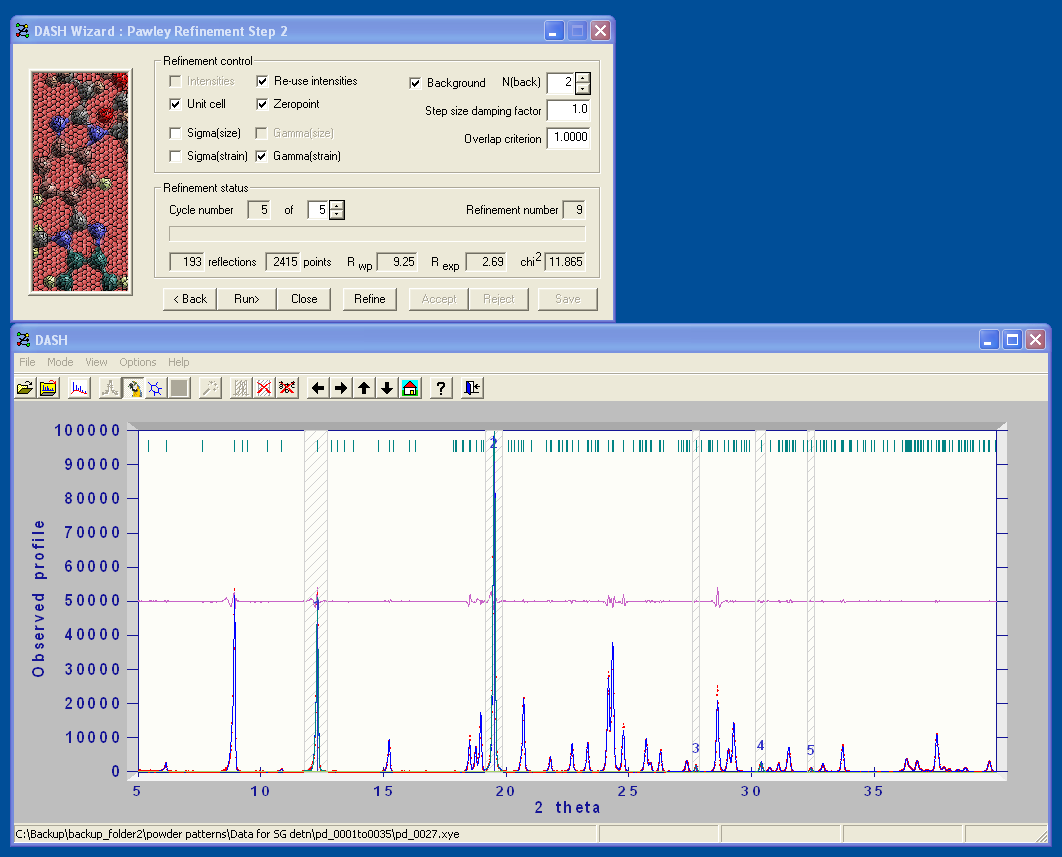This screenshot has width=1062, height=857.
Task: Click the right arrow pan button
Action: (341, 388)
